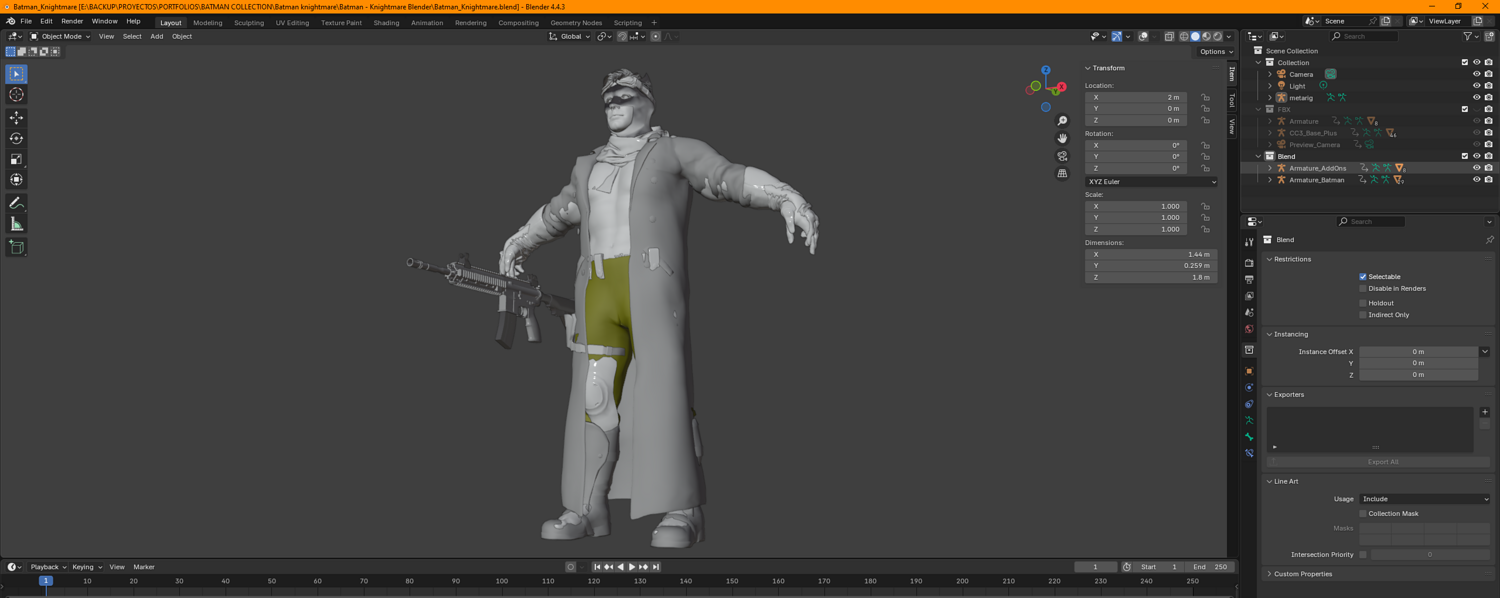Click the zoom view magnifier icon

pyautogui.click(x=1062, y=121)
